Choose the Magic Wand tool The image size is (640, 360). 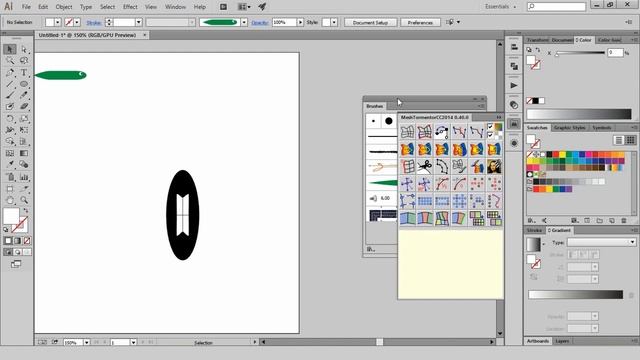(10, 61)
